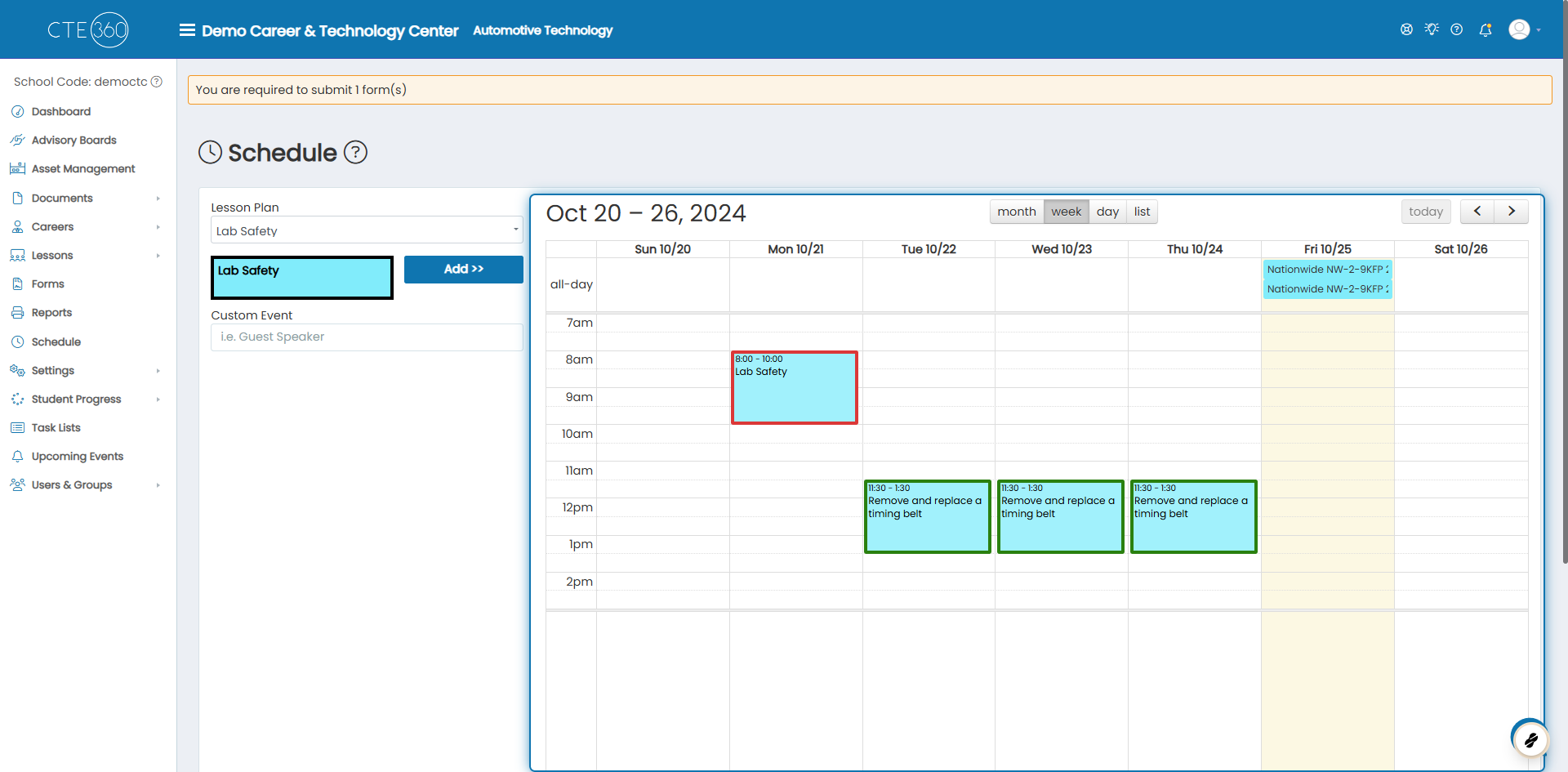Open the floating chat widget icon

coord(1530,740)
